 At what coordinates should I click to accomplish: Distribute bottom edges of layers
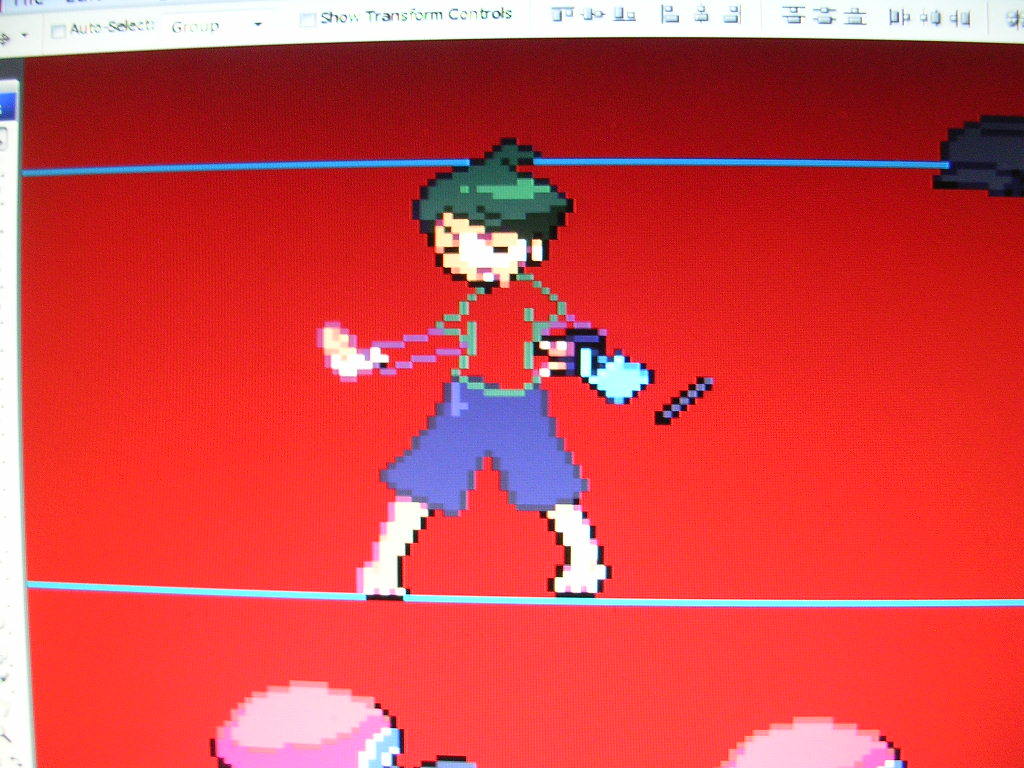(x=855, y=16)
